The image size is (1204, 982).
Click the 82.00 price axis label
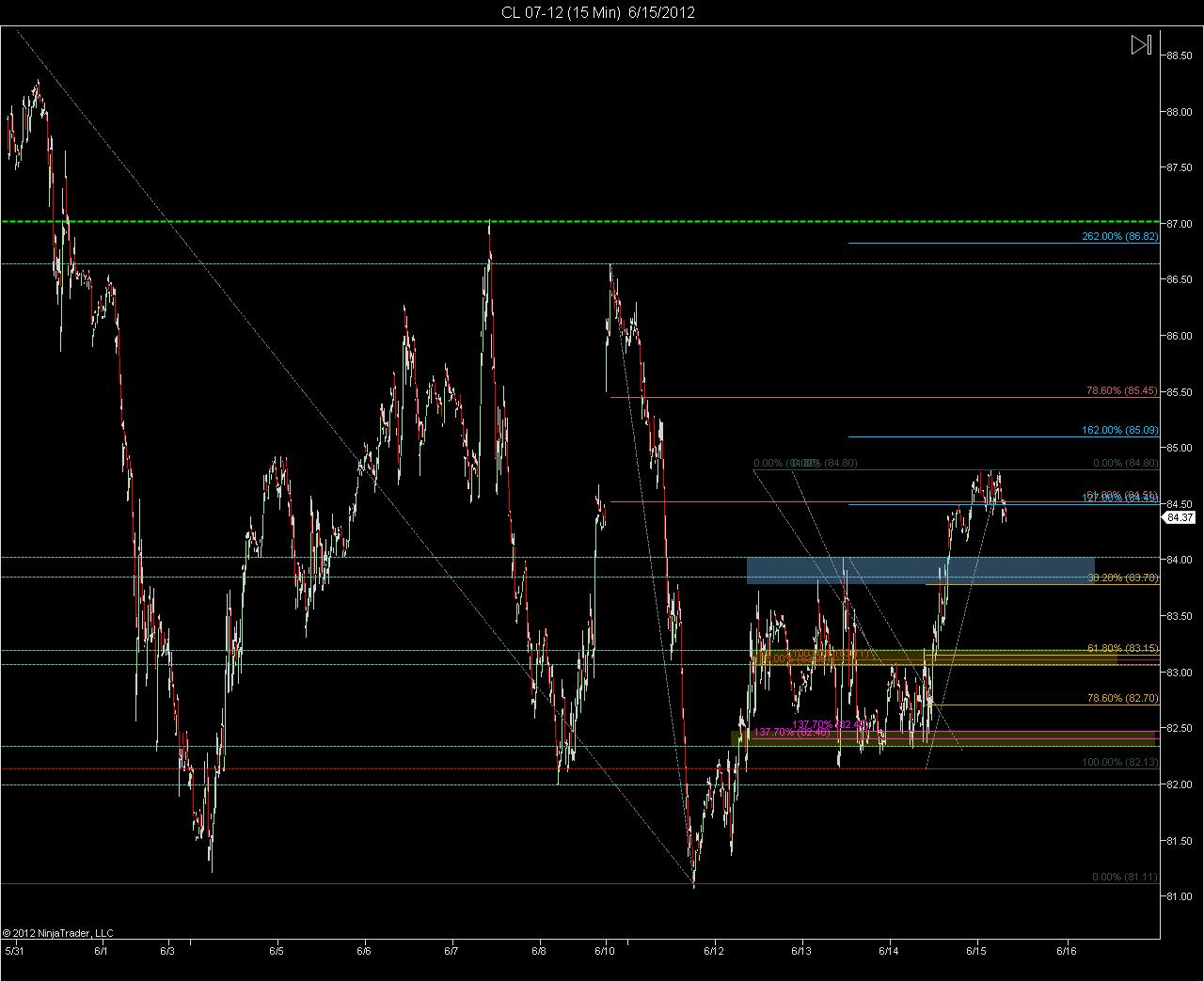(1180, 784)
